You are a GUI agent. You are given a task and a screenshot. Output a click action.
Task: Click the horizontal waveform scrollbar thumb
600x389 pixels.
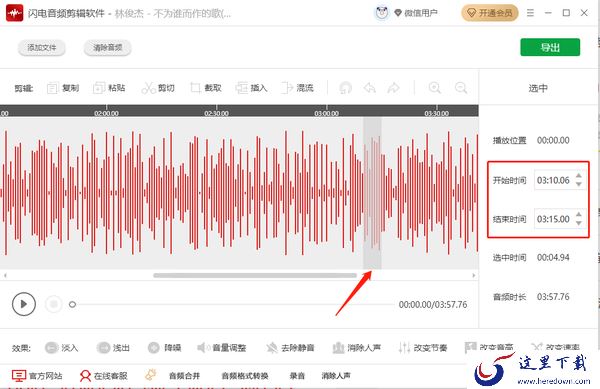[255, 275]
